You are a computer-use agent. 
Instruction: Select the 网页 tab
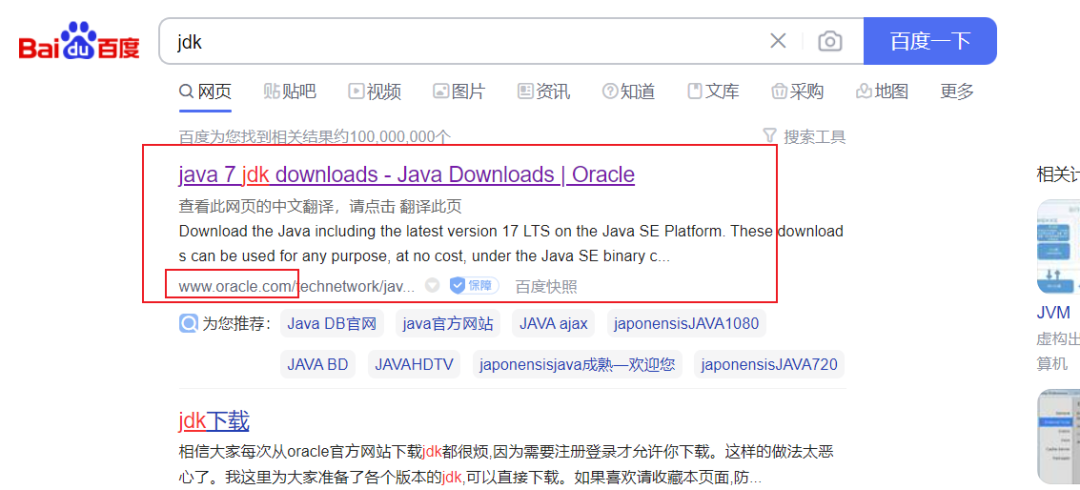205,91
